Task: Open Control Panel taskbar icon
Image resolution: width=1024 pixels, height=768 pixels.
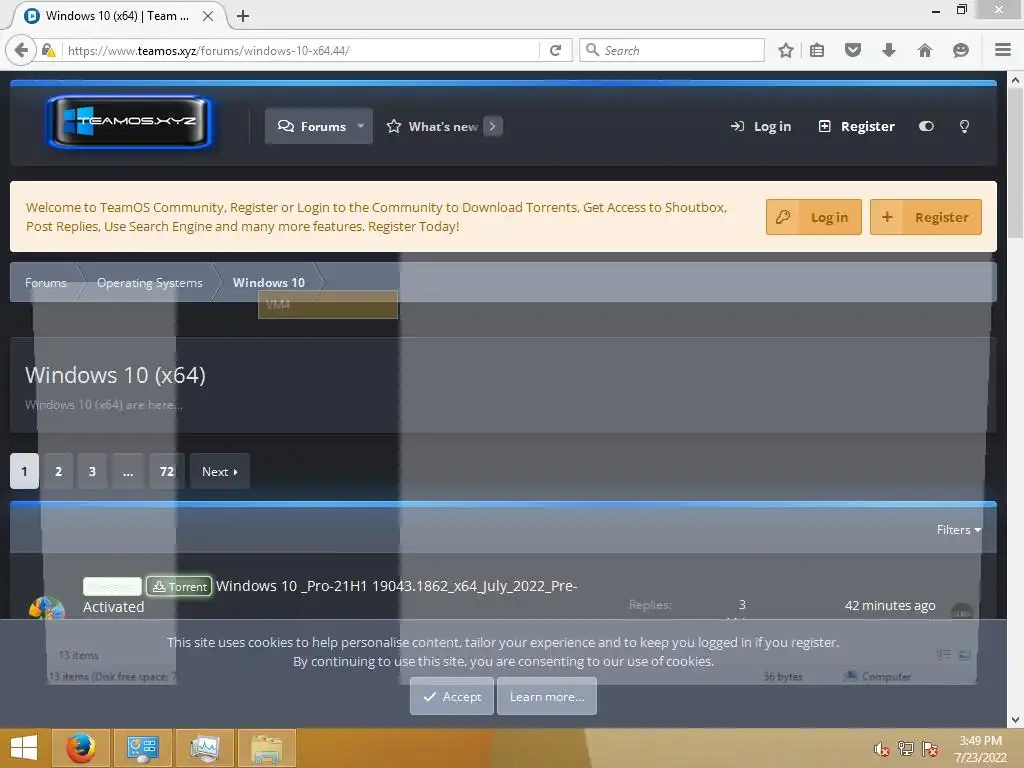Action: (x=143, y=748)
